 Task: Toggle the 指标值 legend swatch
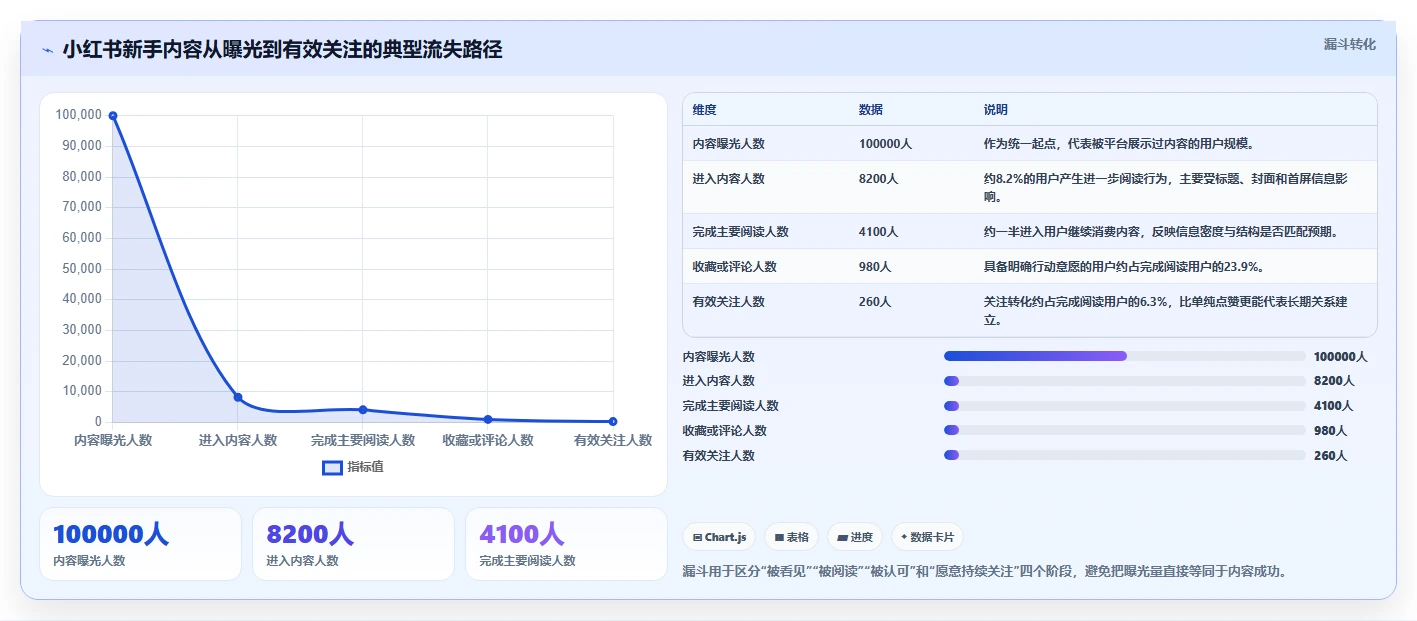coord(332,467)
